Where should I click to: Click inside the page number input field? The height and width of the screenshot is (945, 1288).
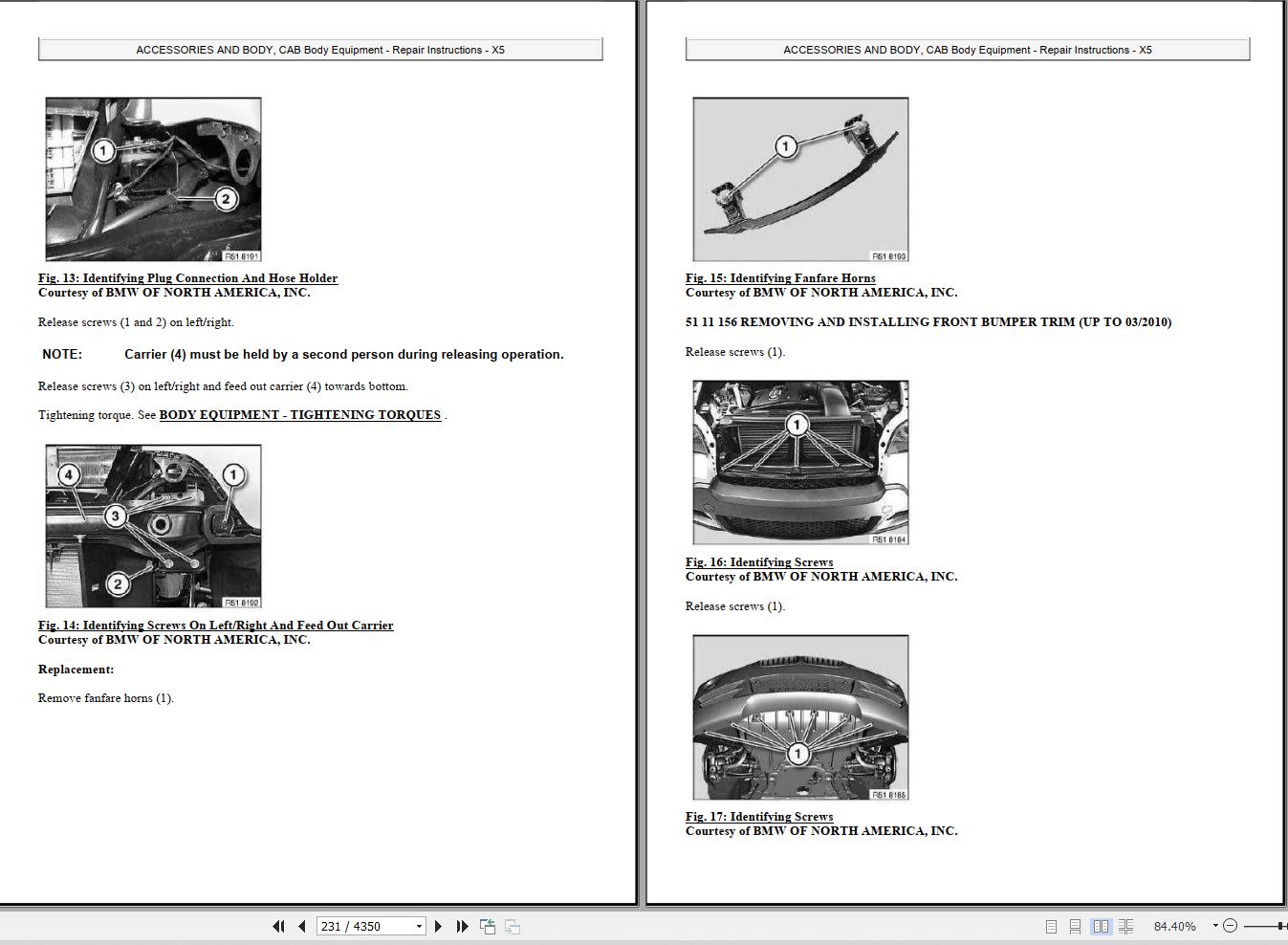363,926
